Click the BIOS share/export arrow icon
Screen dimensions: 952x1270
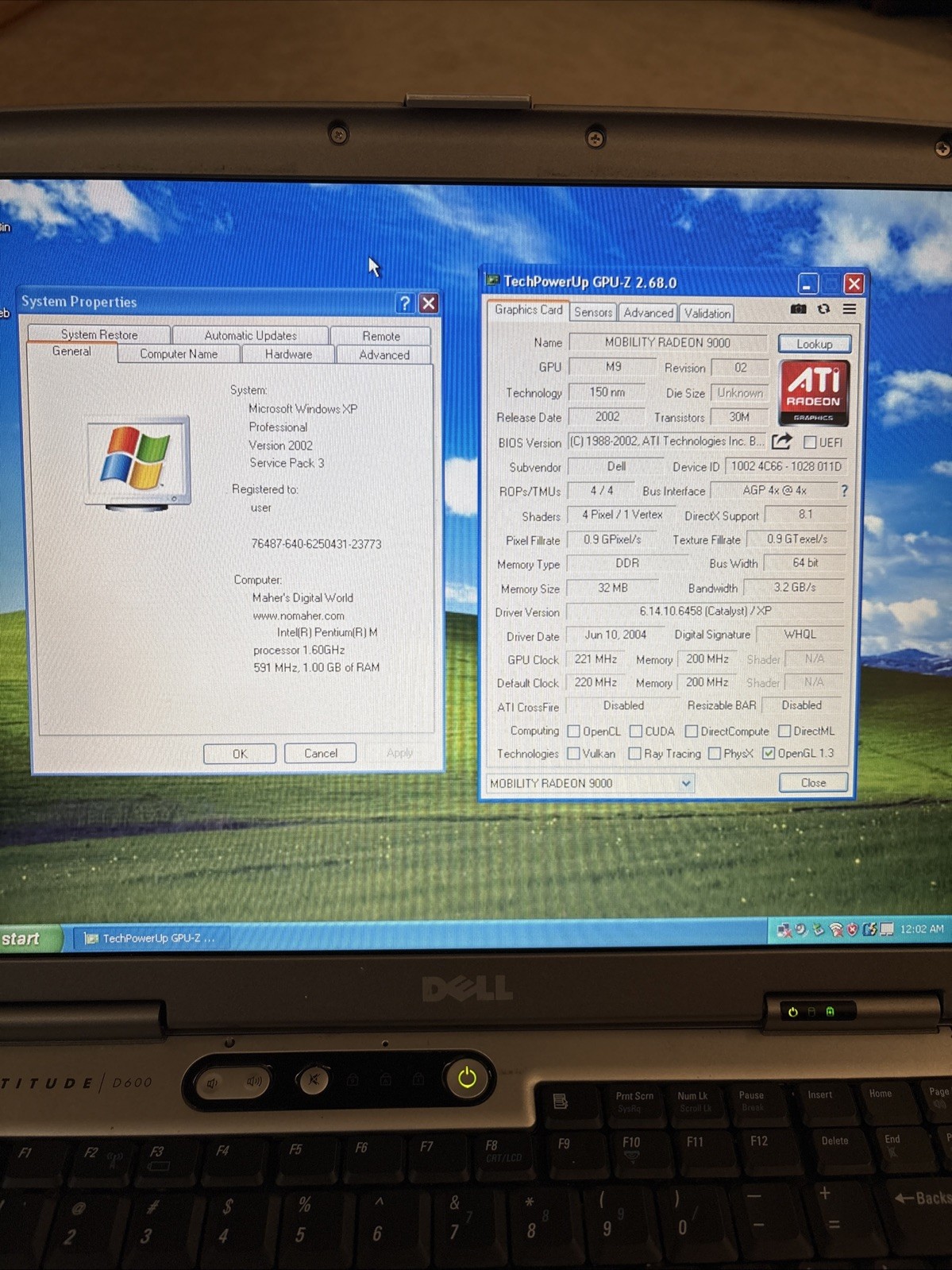tap(782, 441)
